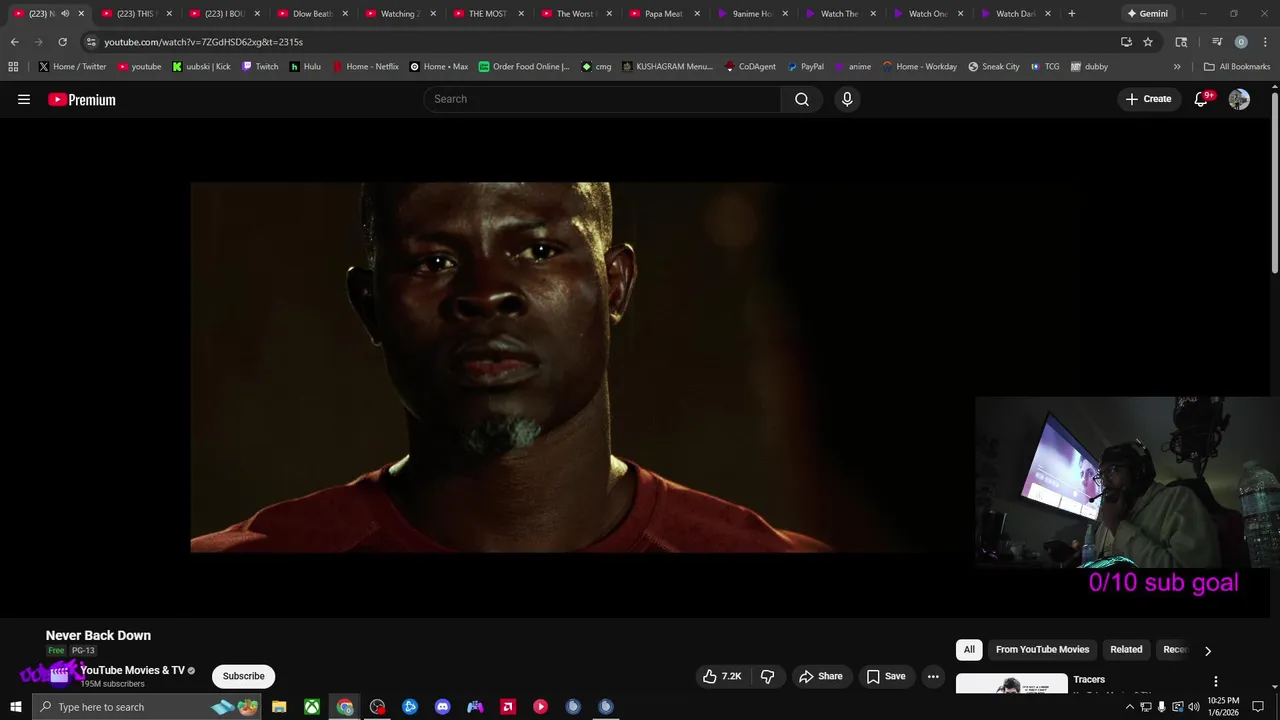Select From YouTube Movies chip
1280x720 pixels.
tap(1042, 650)
